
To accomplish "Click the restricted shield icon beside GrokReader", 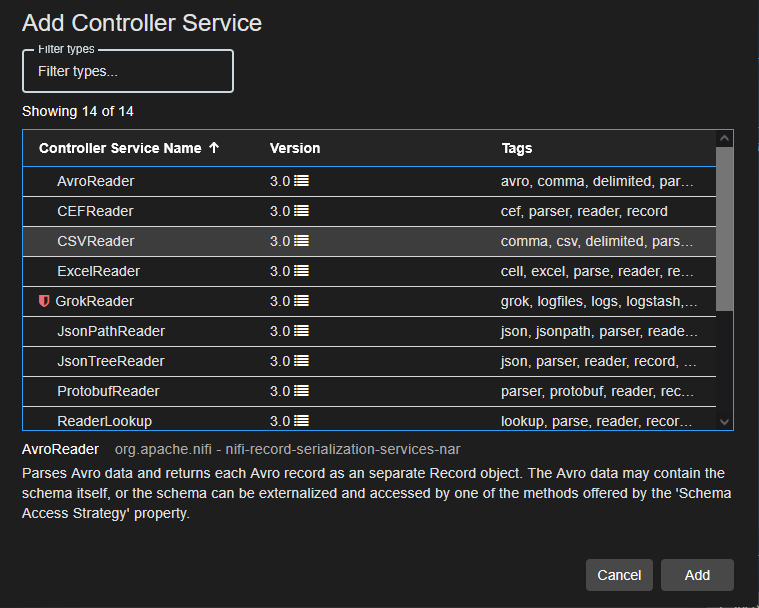I will 44,301.
